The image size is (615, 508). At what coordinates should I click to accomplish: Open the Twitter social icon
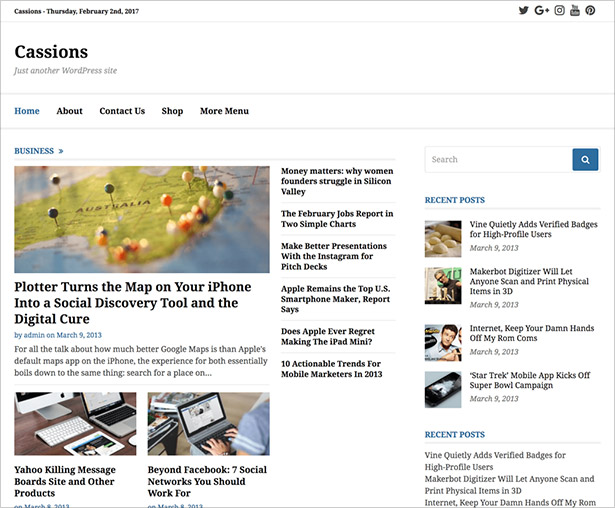tap(523, 11)
